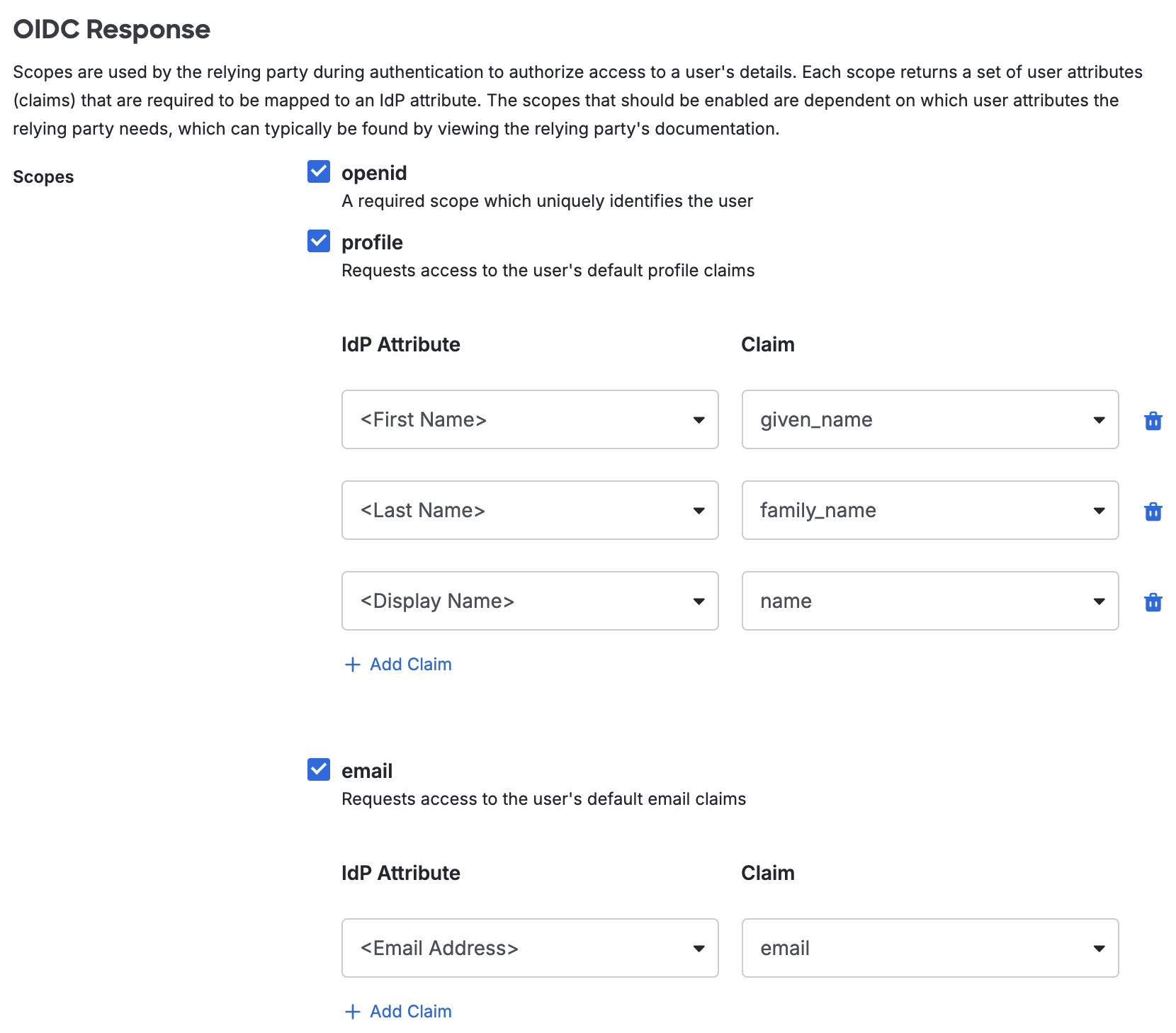Toggle the email scope checkbox
The width and height of the screenshot is (1176, 1033).
click(318, 769)
